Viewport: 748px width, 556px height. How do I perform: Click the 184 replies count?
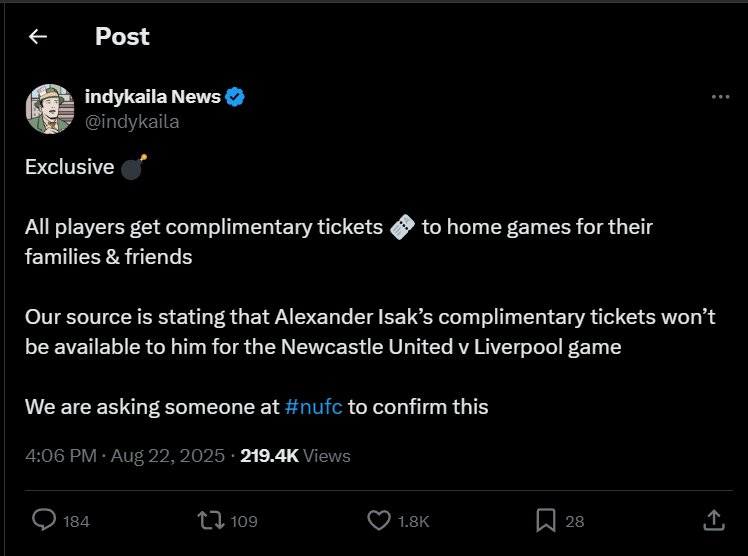76,521
